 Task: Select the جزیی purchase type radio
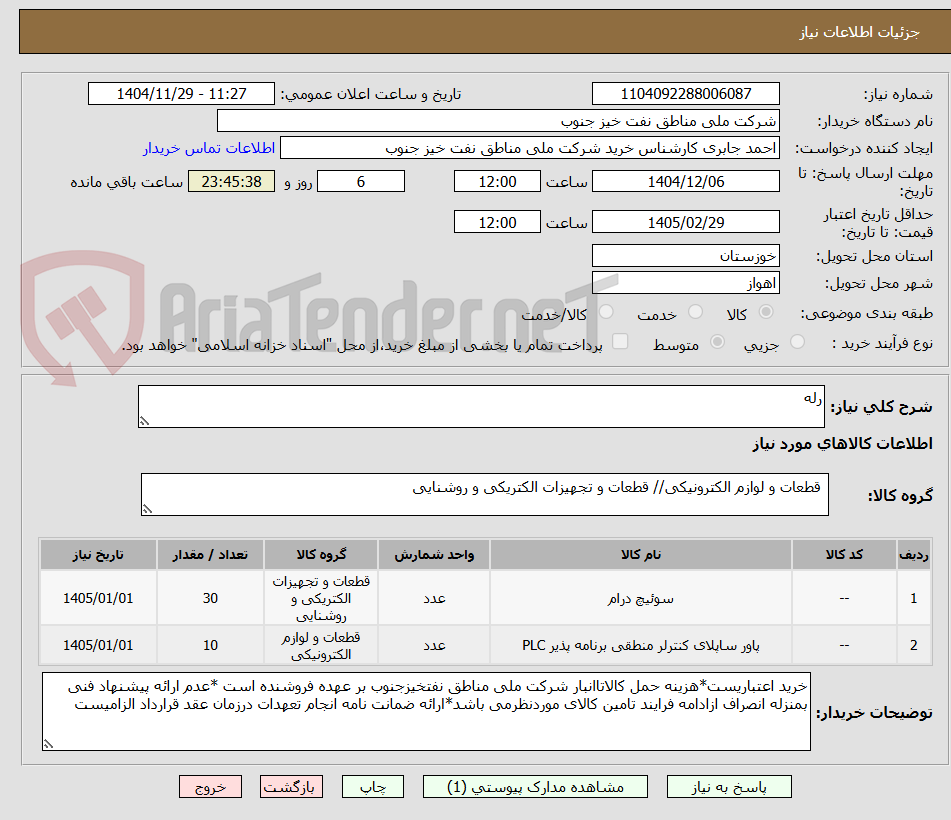[x=798, y=342]
